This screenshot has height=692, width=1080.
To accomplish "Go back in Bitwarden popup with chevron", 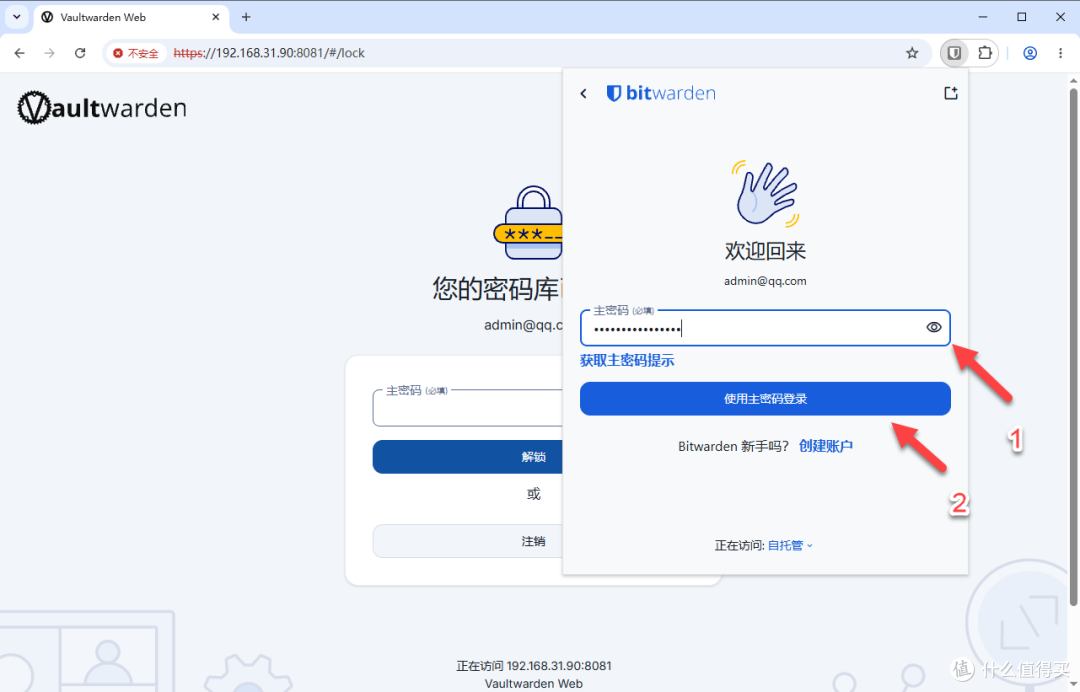I will (x=583, y=94).
